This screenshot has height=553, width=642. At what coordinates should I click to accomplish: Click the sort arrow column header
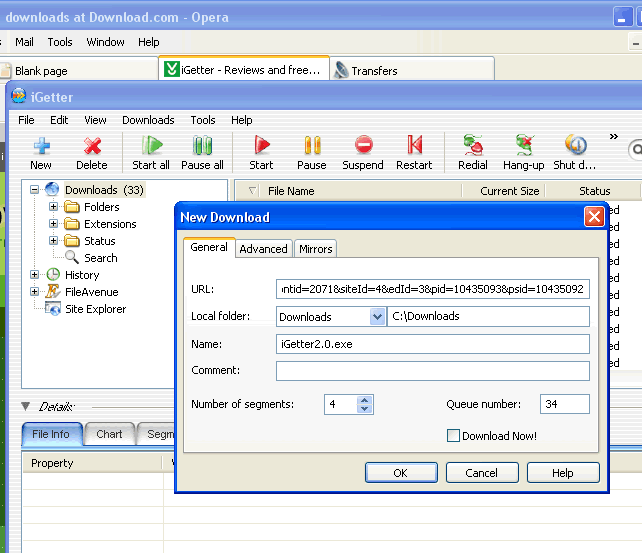click(x=252, y=191)
